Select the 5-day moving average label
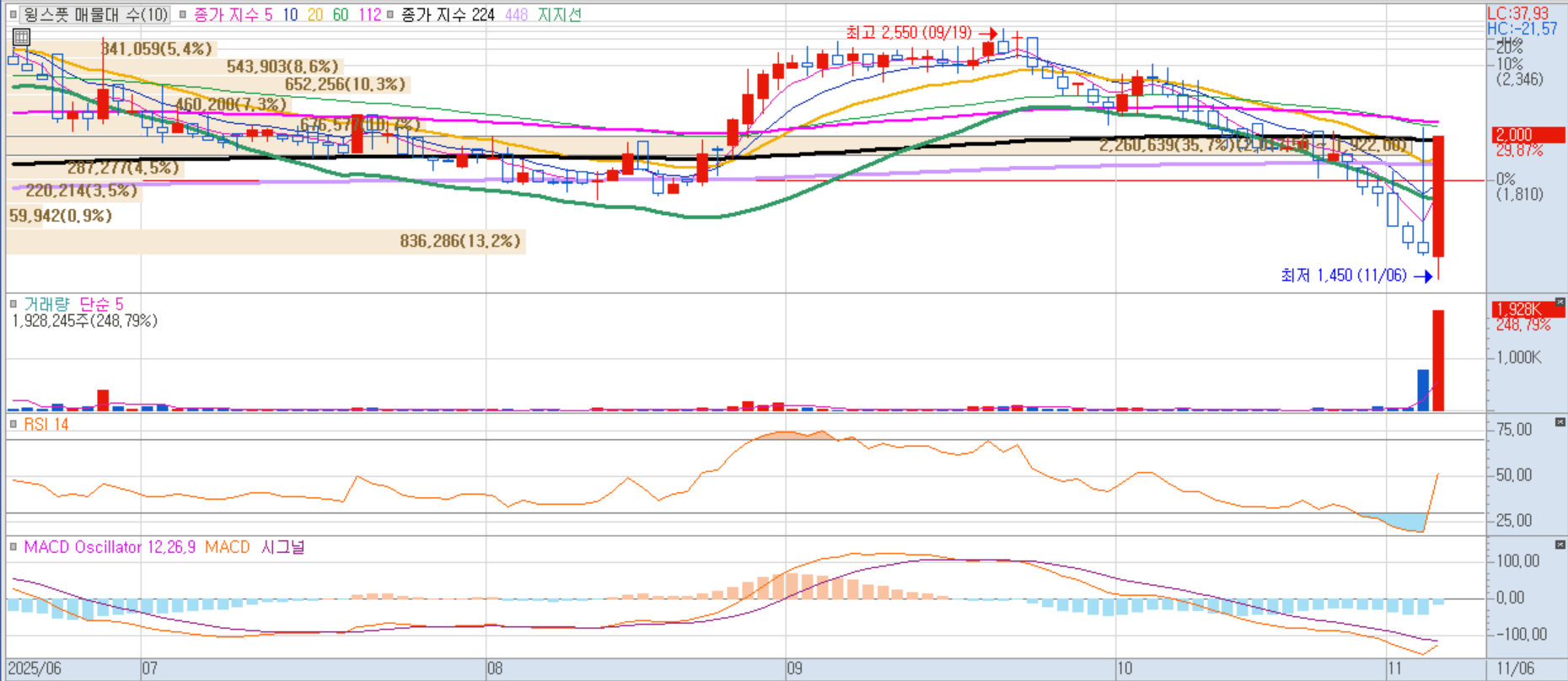 (x=233, y=14)
